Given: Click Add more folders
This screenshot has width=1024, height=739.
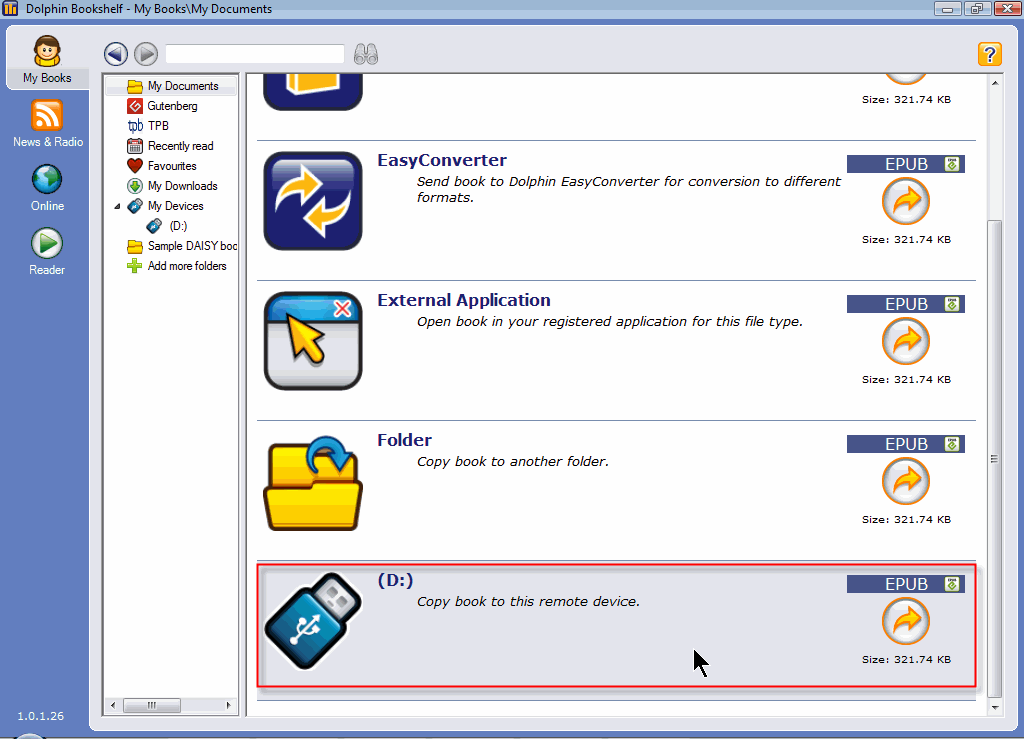Looking at the screenshot, I should 187,266.
